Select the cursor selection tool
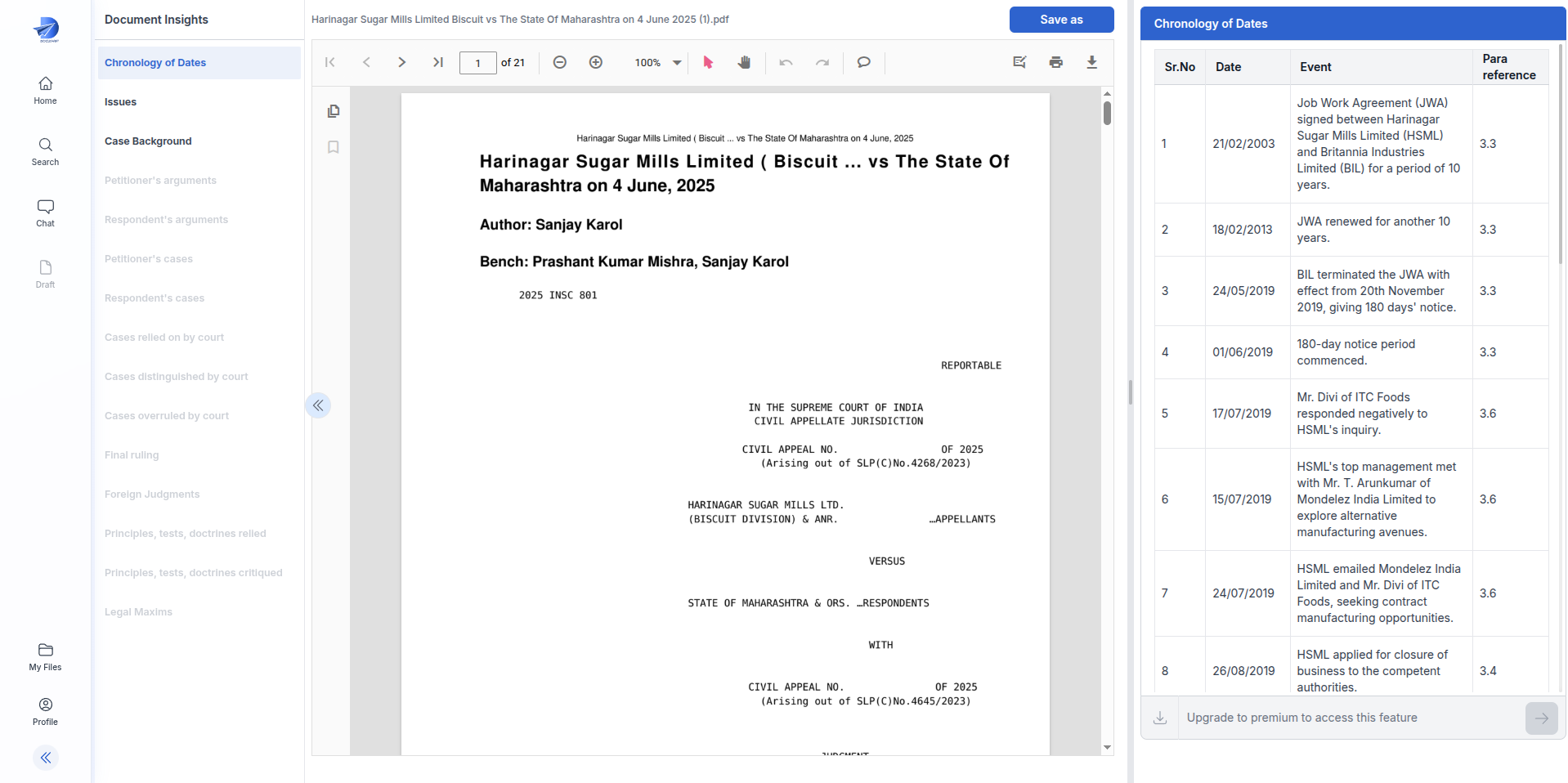The image size is (1568, 783). point(708,62)
